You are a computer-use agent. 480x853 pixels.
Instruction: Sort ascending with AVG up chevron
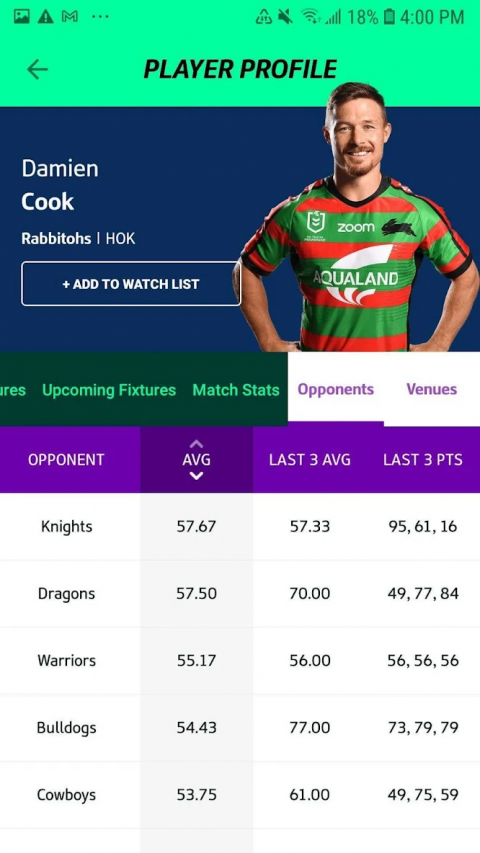pos(196,443)
